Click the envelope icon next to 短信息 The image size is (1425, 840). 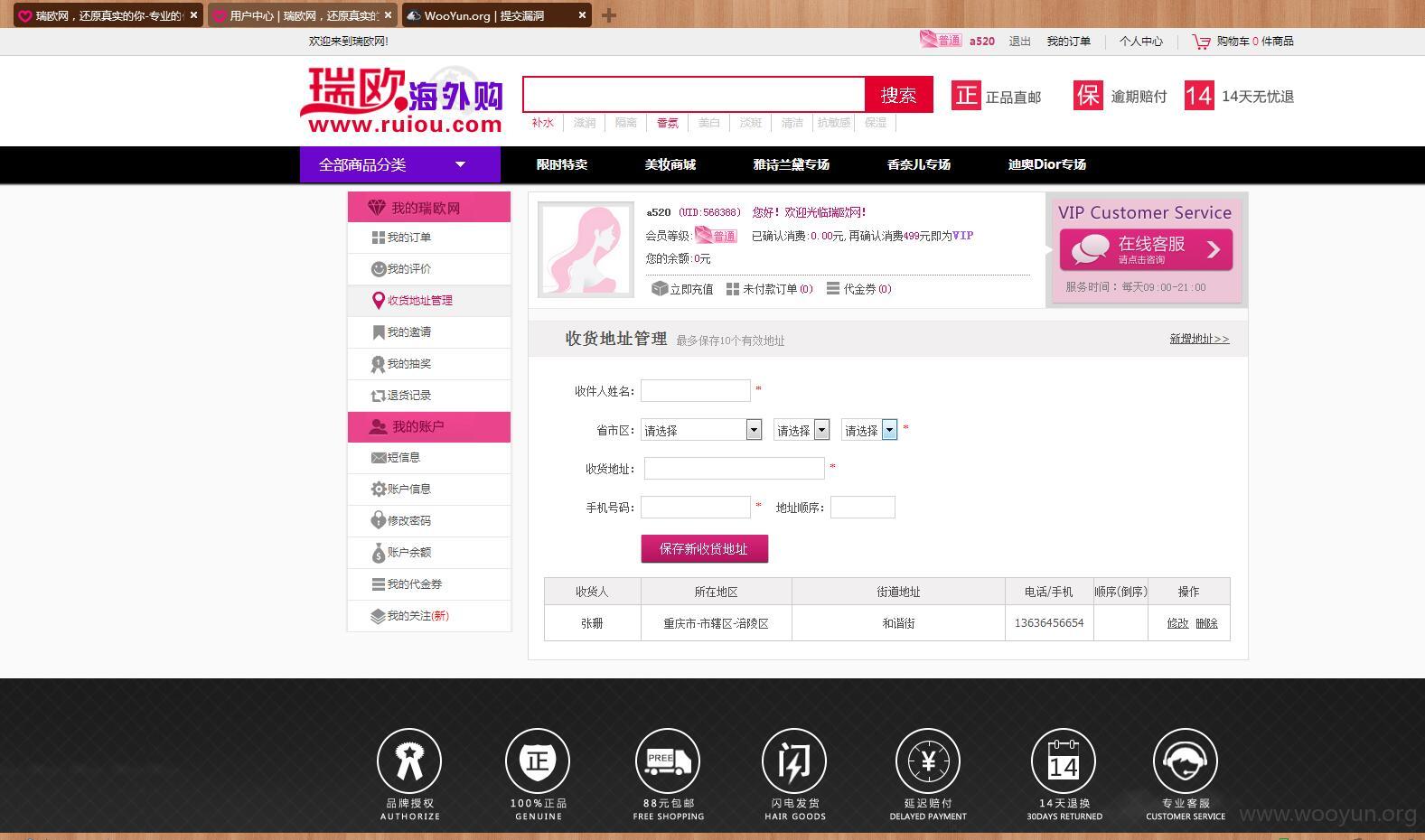(x=379, y=458)
